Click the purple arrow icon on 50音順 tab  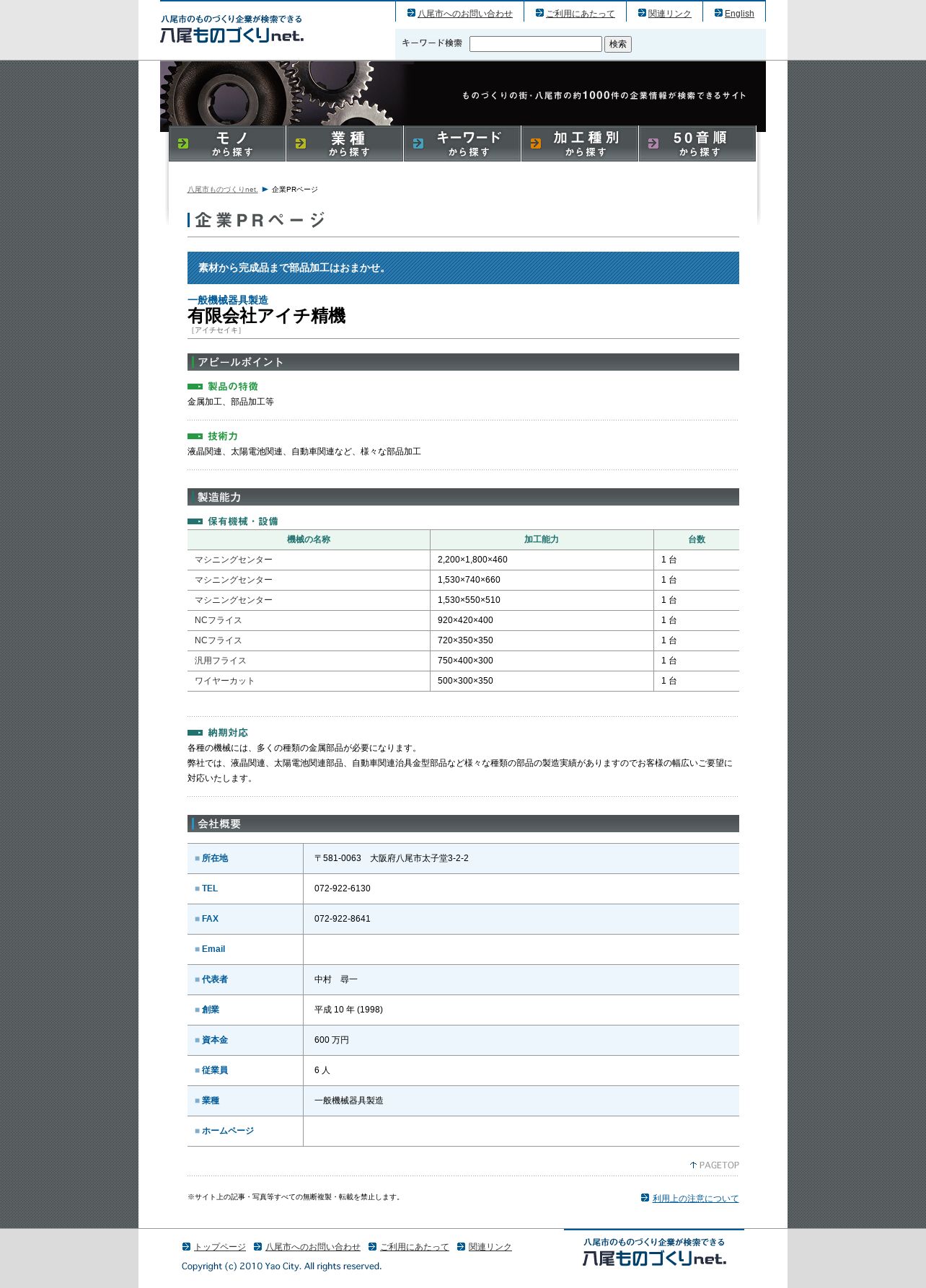653,144
